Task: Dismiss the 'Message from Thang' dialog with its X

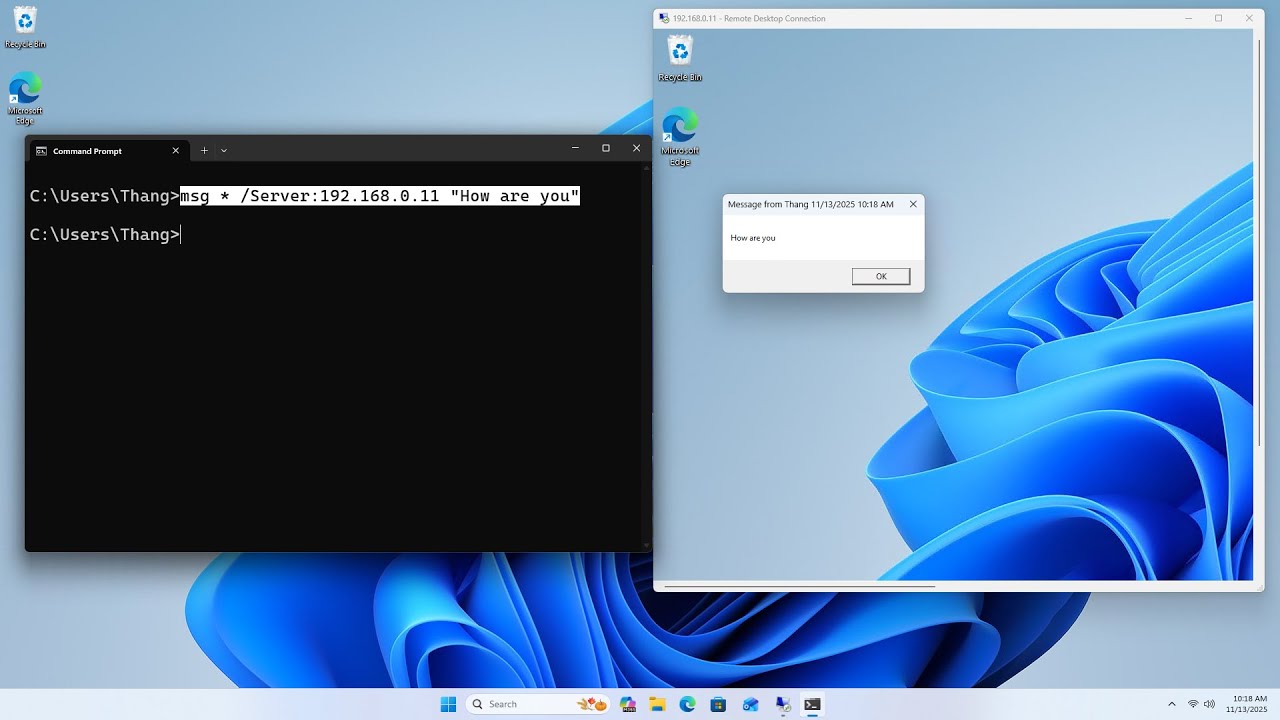Action: tap(913, 204)
